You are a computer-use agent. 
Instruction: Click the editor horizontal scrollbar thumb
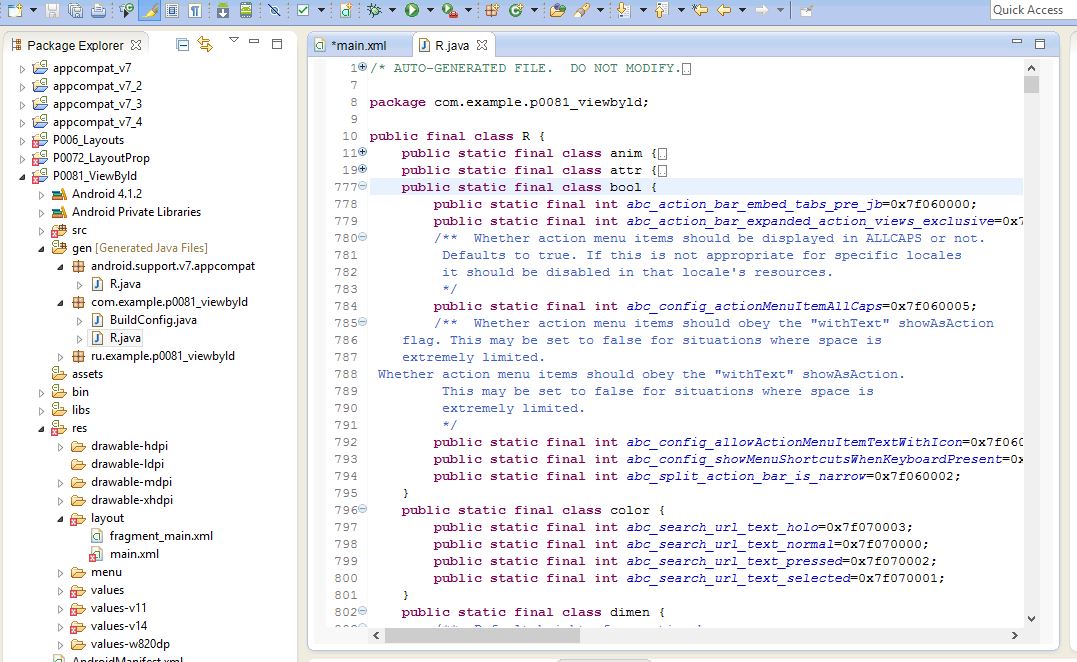[482, 636]
